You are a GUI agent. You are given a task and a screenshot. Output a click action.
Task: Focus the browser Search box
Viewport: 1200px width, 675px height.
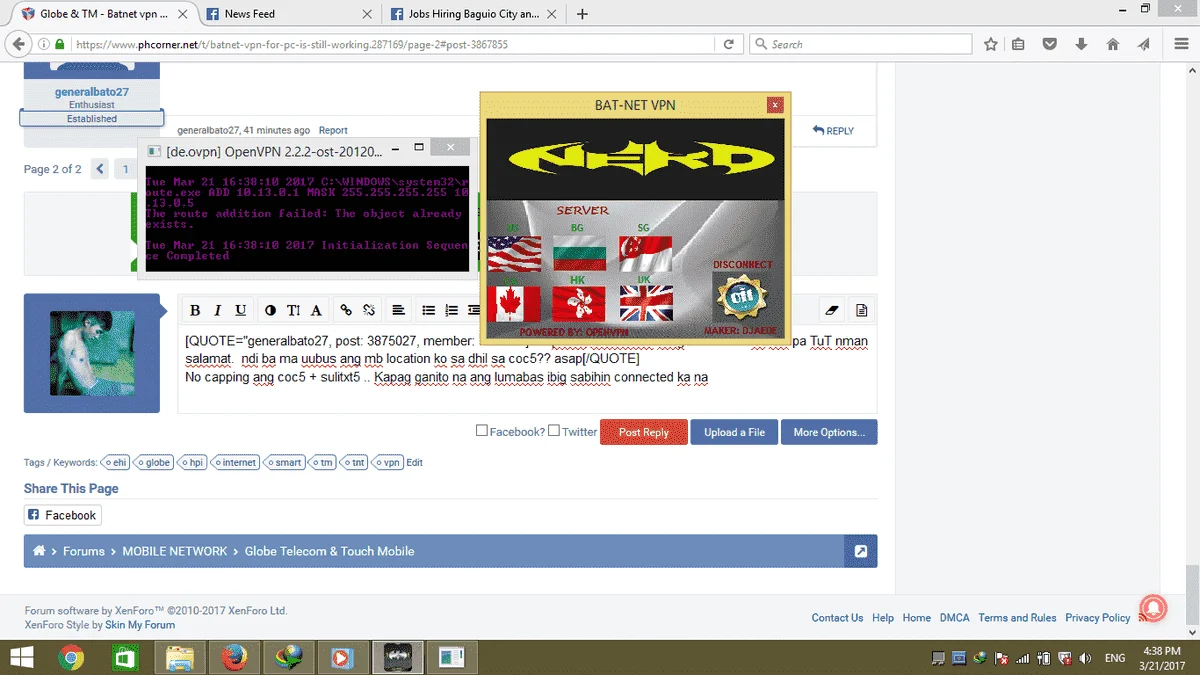pyautogui.click(x=860, y=44)
